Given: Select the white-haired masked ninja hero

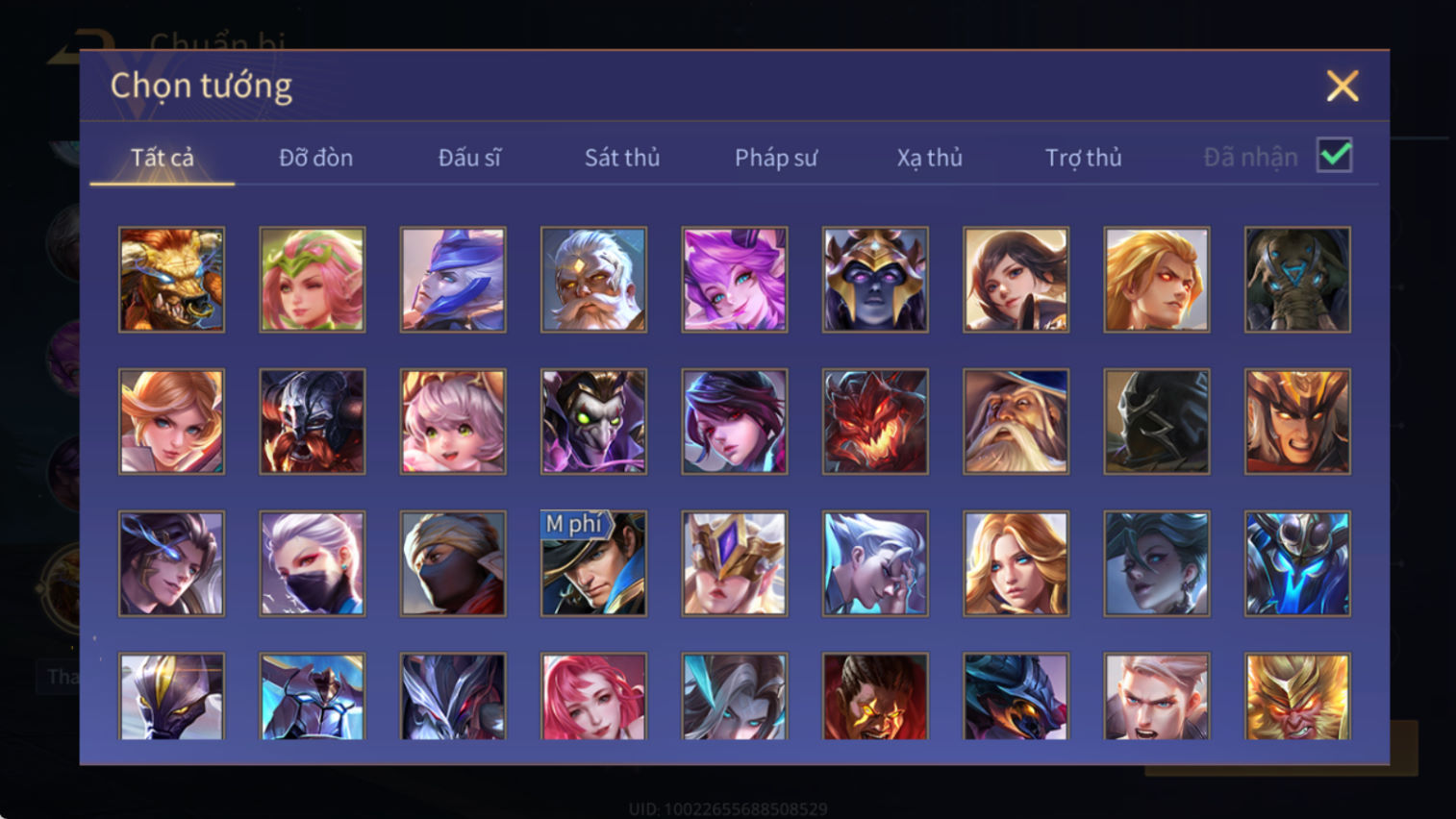Looking at the screenshot, I should pos(313,563).
